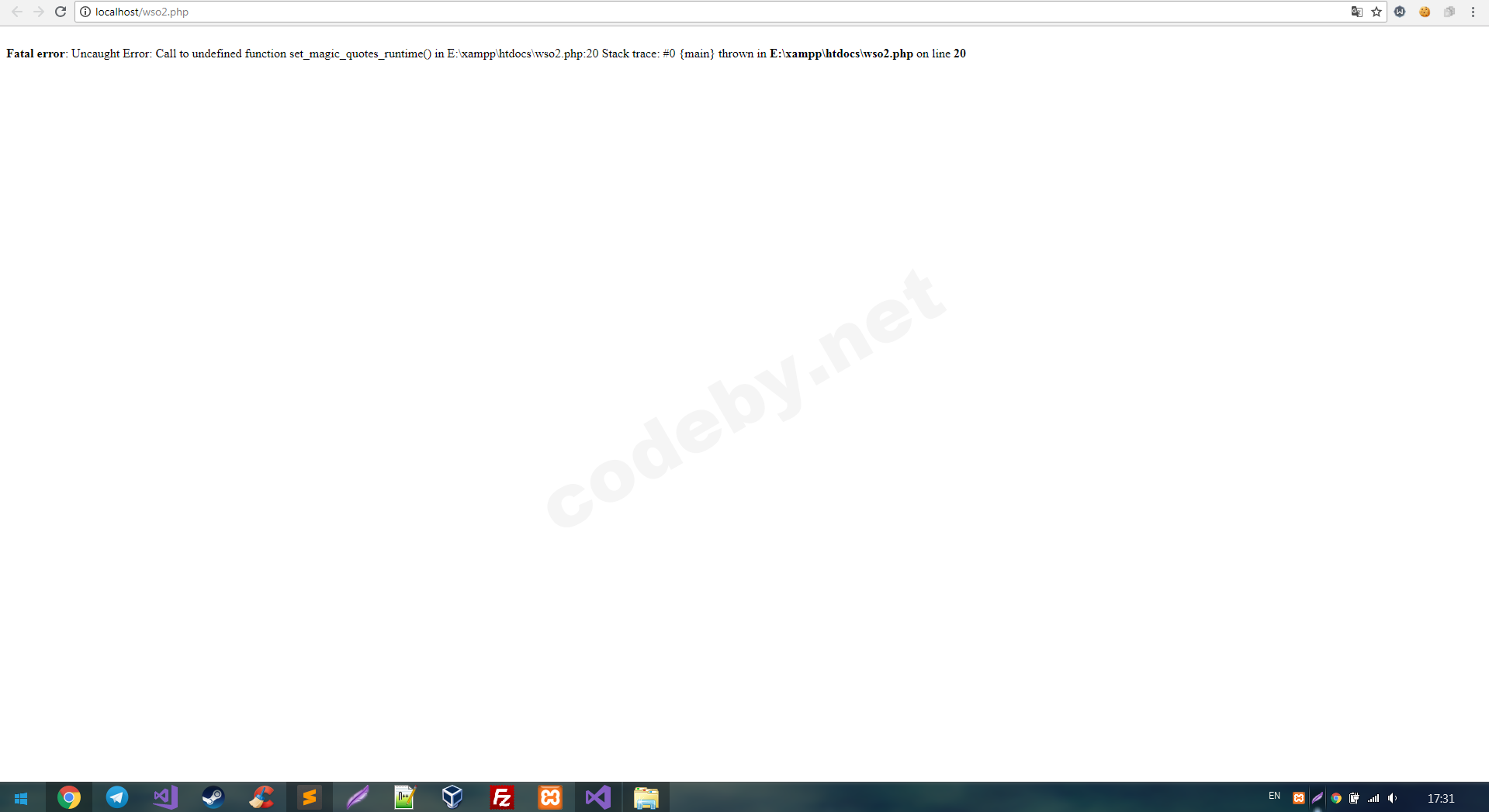
Task: Launch VirtualBox from the taskbar
Action: (452, 797)
